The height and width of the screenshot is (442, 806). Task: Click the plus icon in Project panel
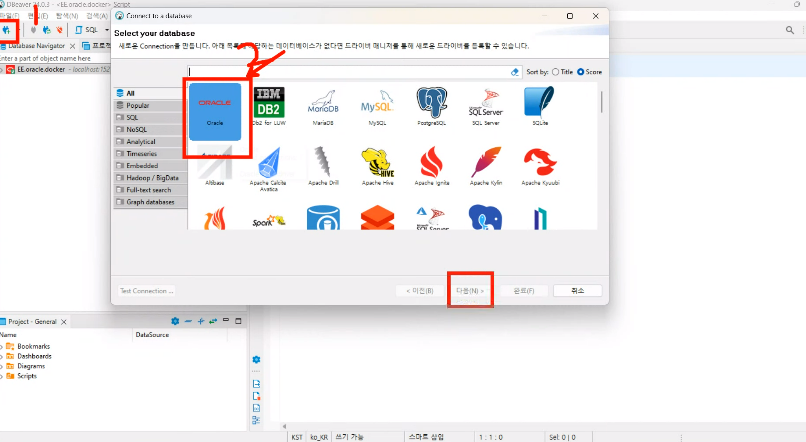[x=200, y=321]
